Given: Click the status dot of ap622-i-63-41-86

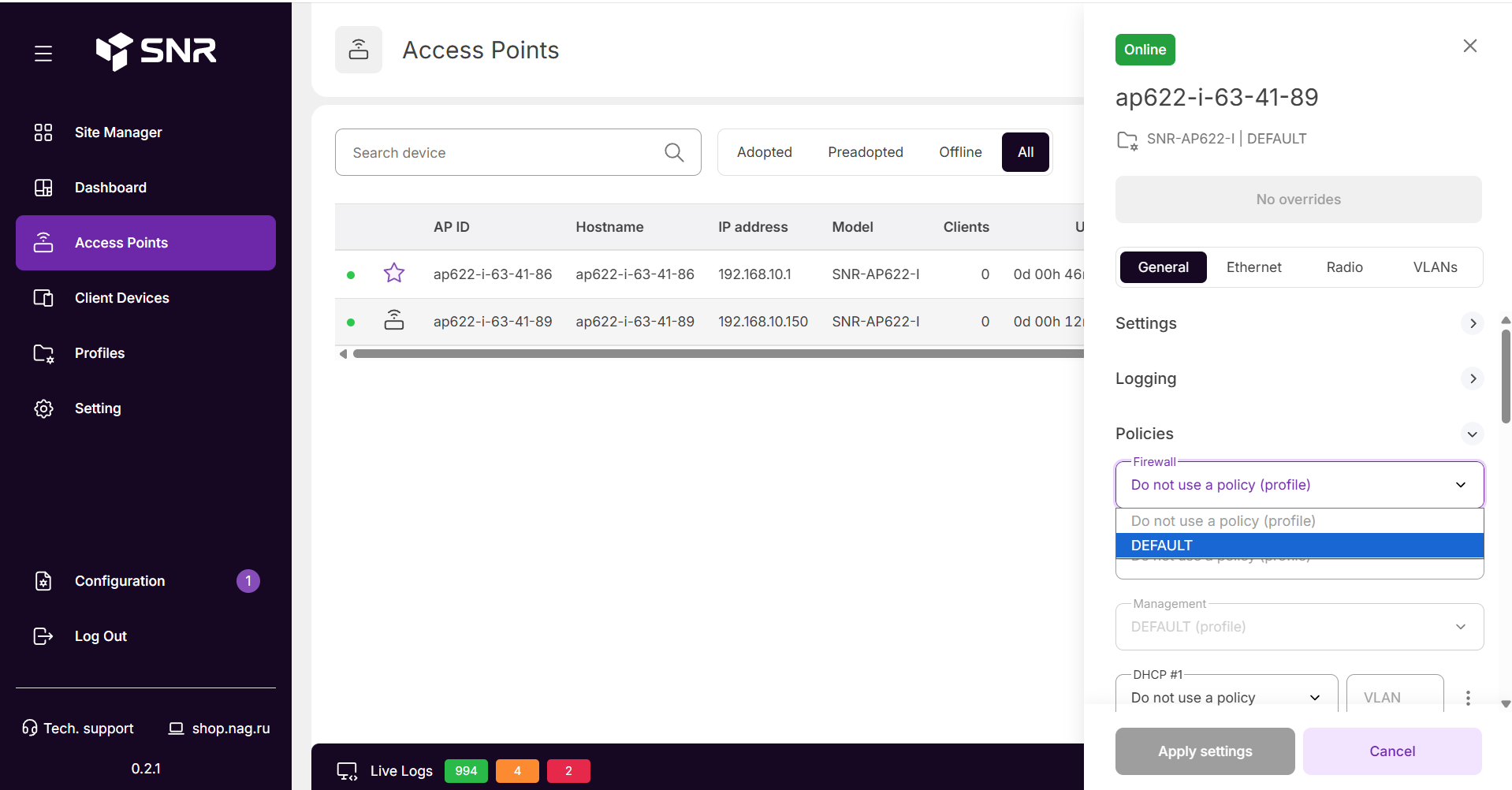Looking at the screenshot, I should [x=351, y=275].
